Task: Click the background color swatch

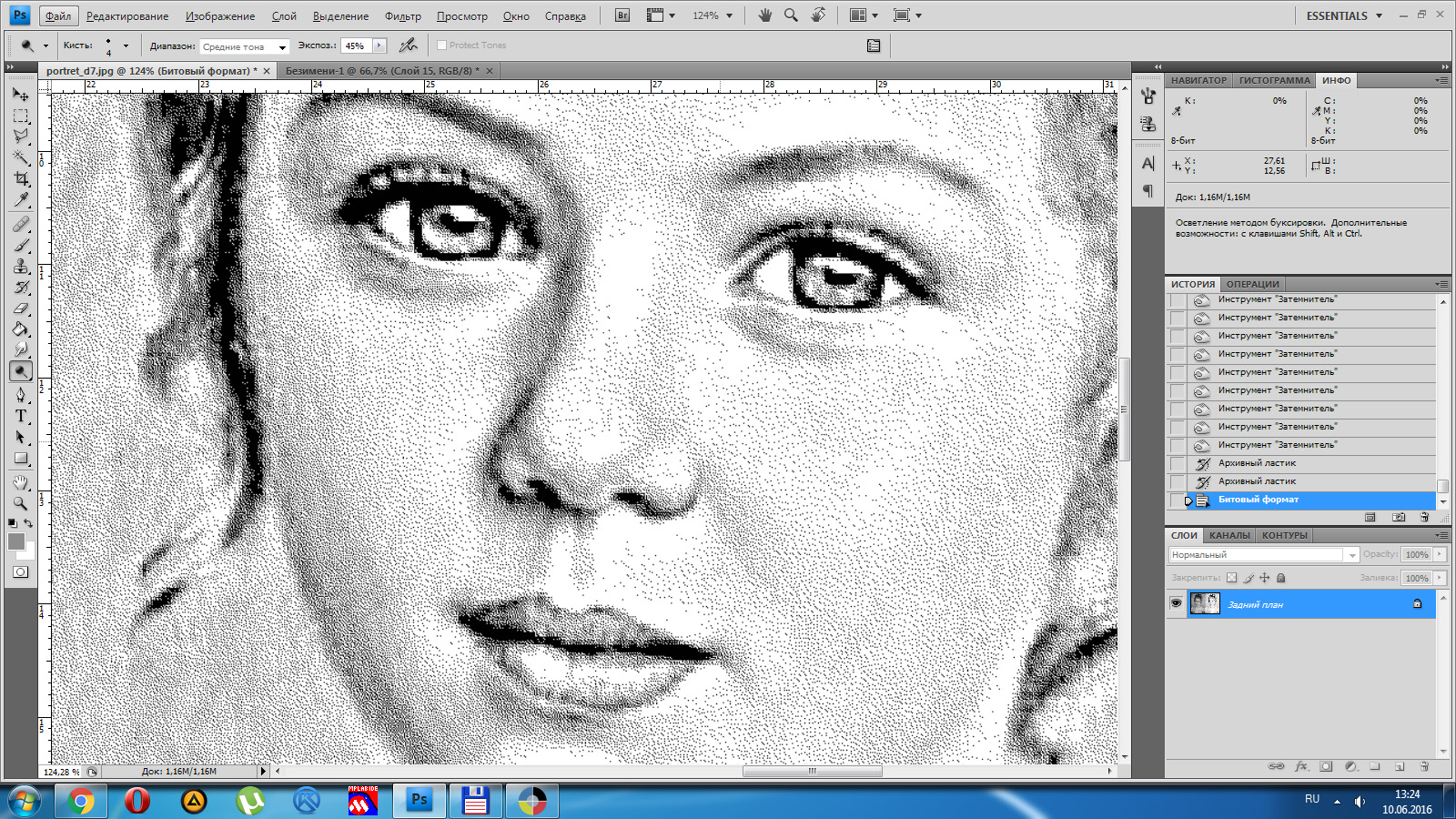Action: [x=28, y=552]
